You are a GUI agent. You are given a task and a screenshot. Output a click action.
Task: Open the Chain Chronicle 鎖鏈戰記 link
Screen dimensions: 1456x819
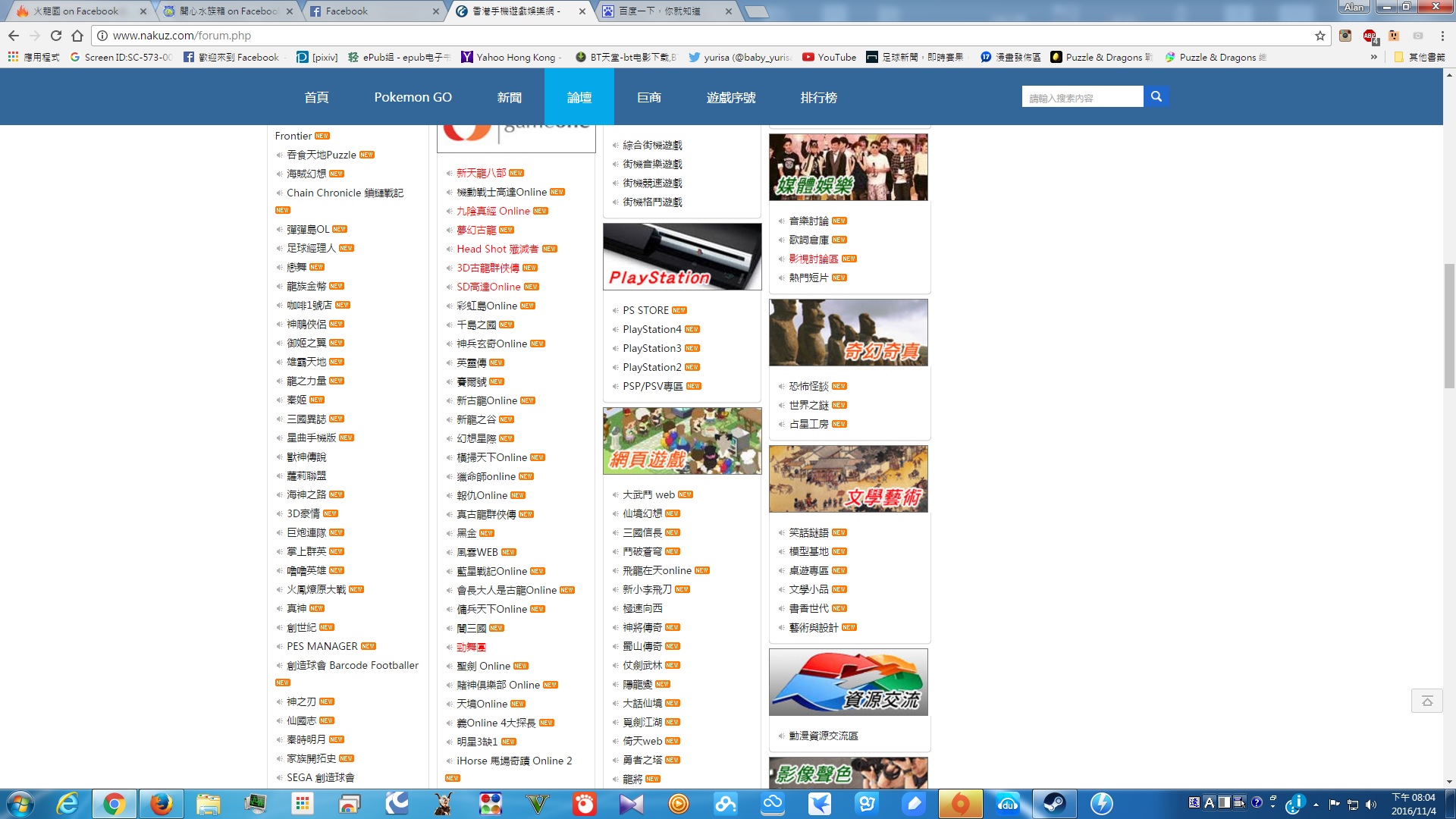pyautogui.click(x=345, y=193)
